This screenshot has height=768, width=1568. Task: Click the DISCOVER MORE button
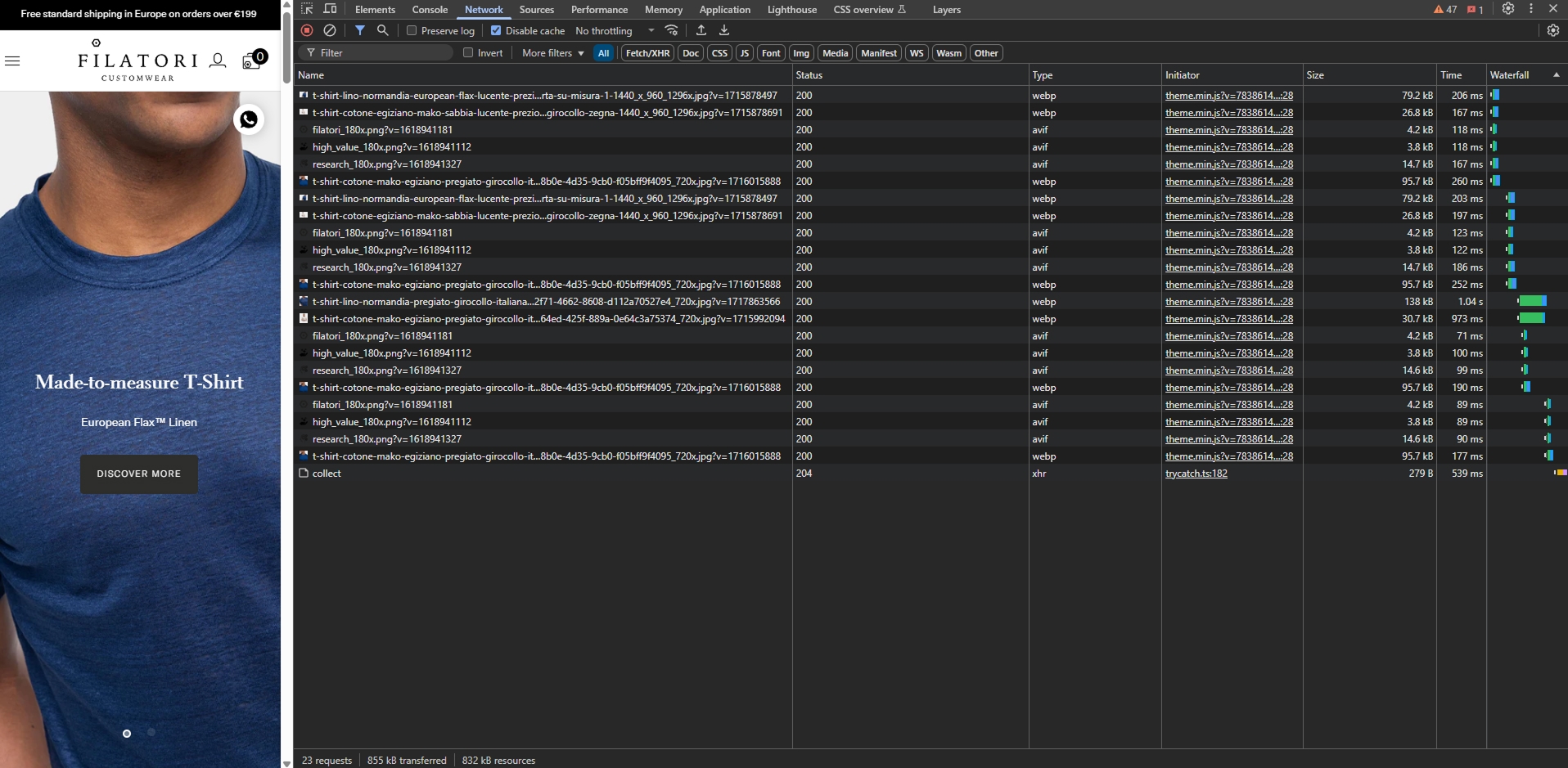pos(139,474)
